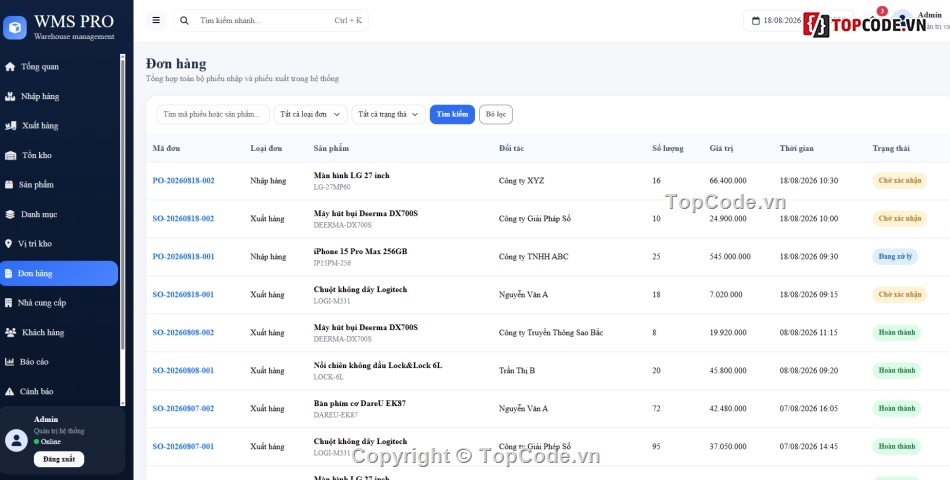Open order link SO-20260818-001
Screen dimensions: 950x480
point(183,295)
